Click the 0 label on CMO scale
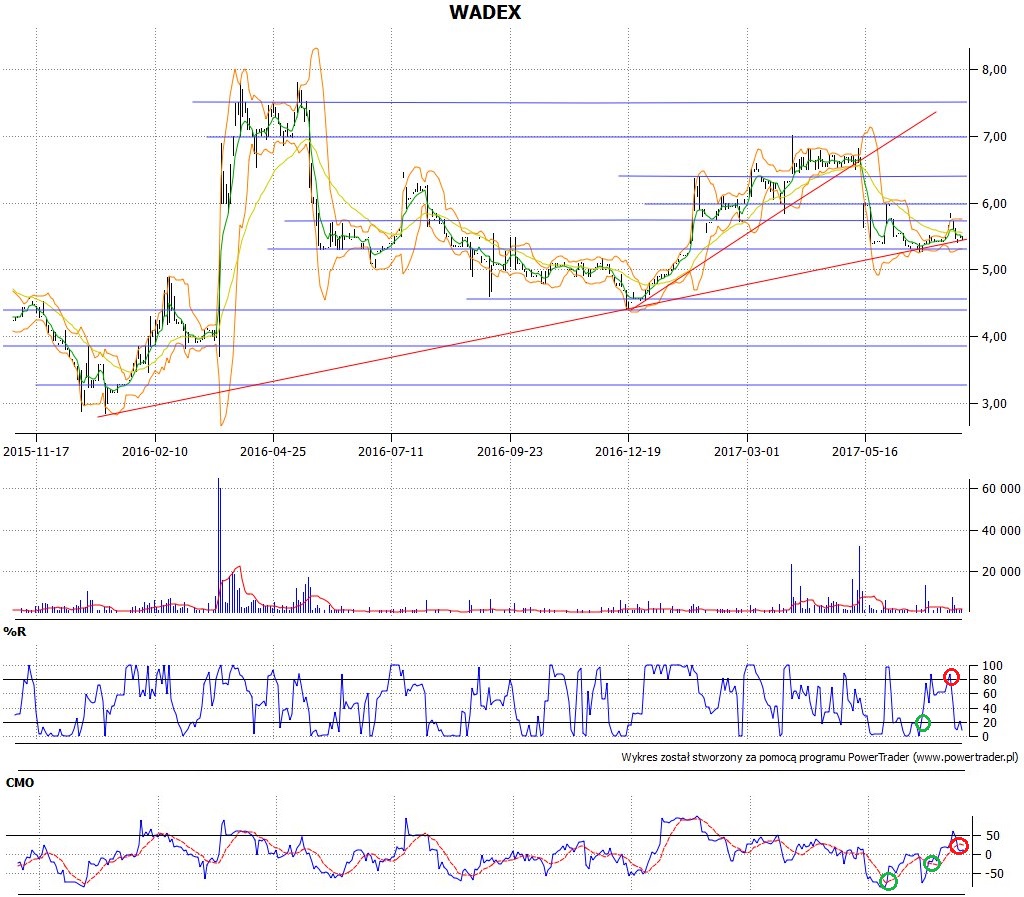Image resolution: width=1024 pixels, height=897 pixels. [989, 855]
